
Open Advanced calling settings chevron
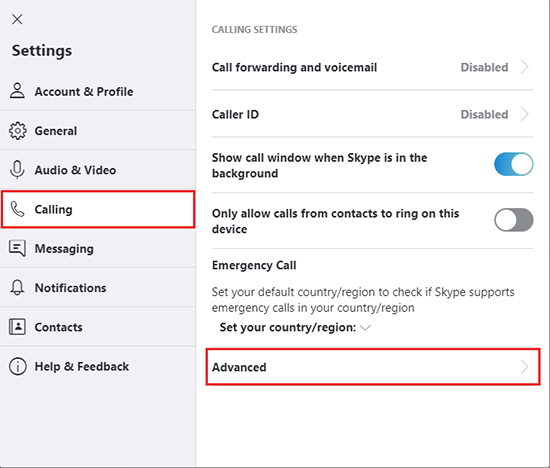click(x=524, y=367)
